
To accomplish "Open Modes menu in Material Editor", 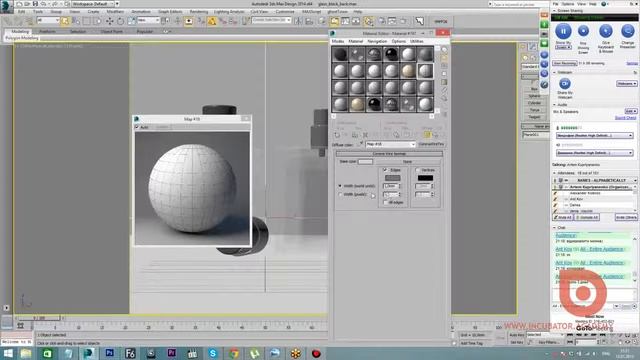I will point(338,41).
